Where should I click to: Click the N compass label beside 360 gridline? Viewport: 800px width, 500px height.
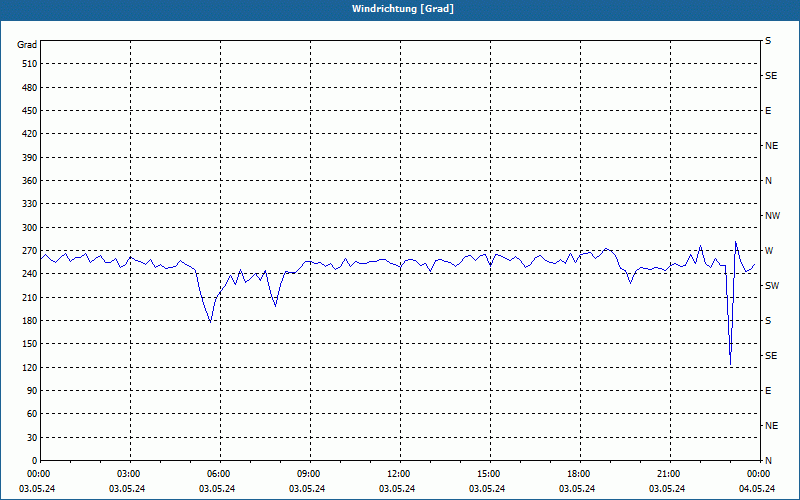[769, 181]
